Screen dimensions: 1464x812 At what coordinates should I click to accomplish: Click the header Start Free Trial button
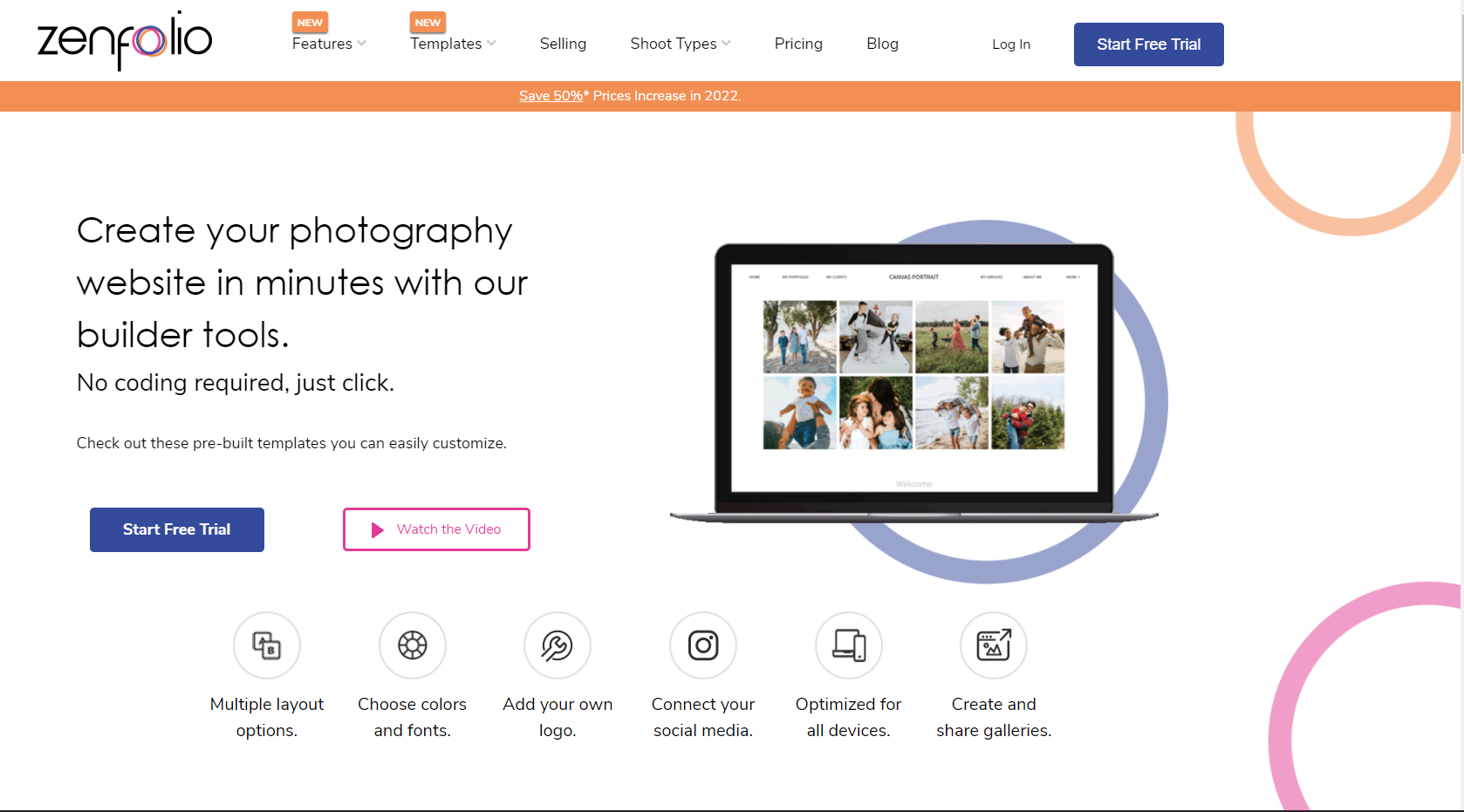click(x=1148, y=44)
